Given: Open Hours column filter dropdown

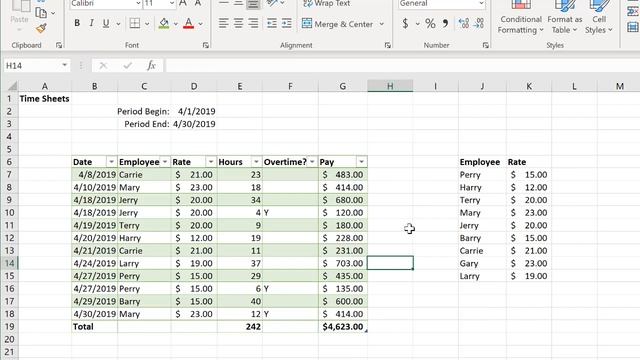Looking at the screenshot, I should (256, 162).
